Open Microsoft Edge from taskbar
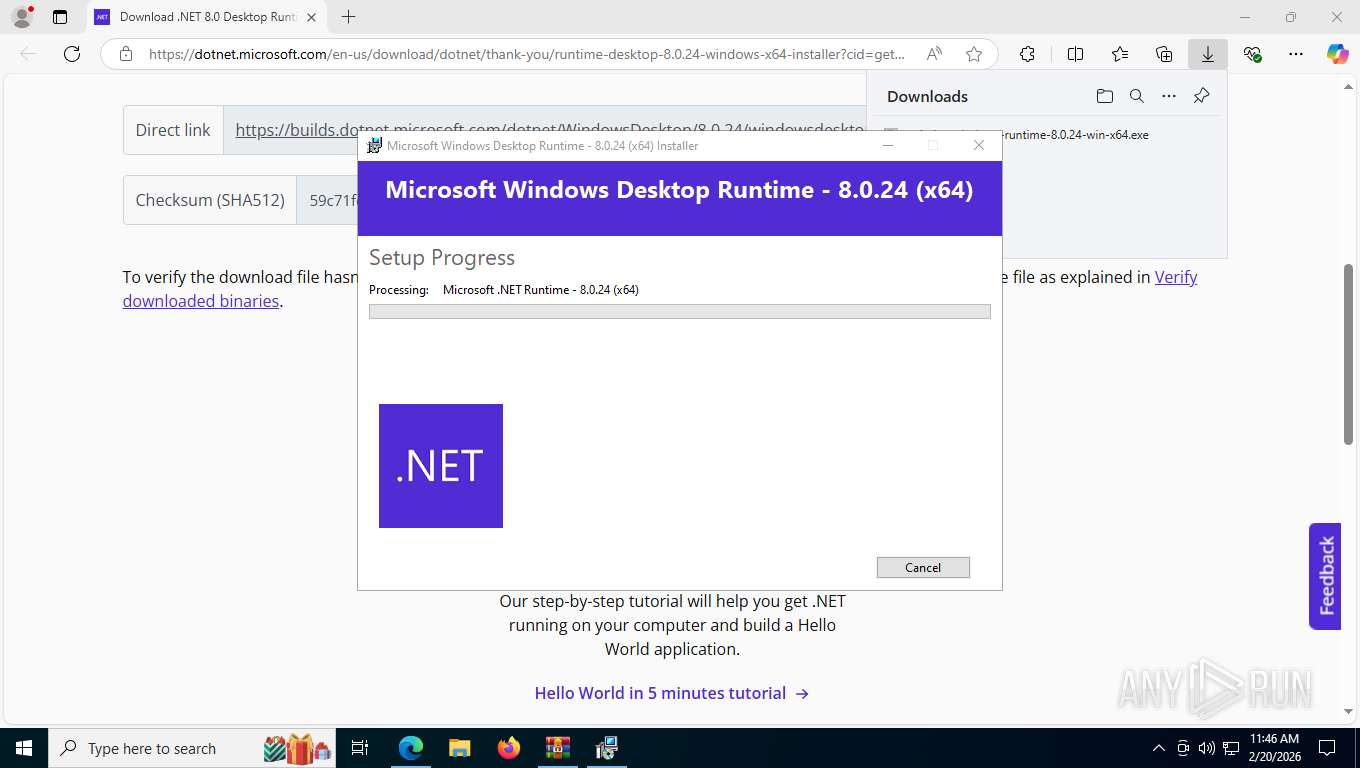This screenshot has height=768, width=1360. point(411,748)
